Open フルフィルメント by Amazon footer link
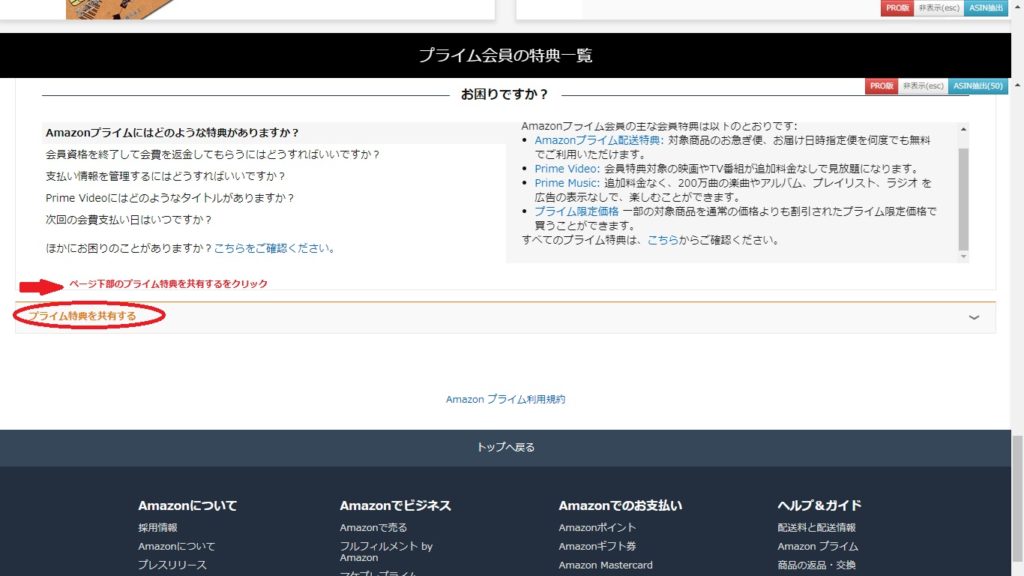The image size is (1024, 576). (x=386, y=552)
